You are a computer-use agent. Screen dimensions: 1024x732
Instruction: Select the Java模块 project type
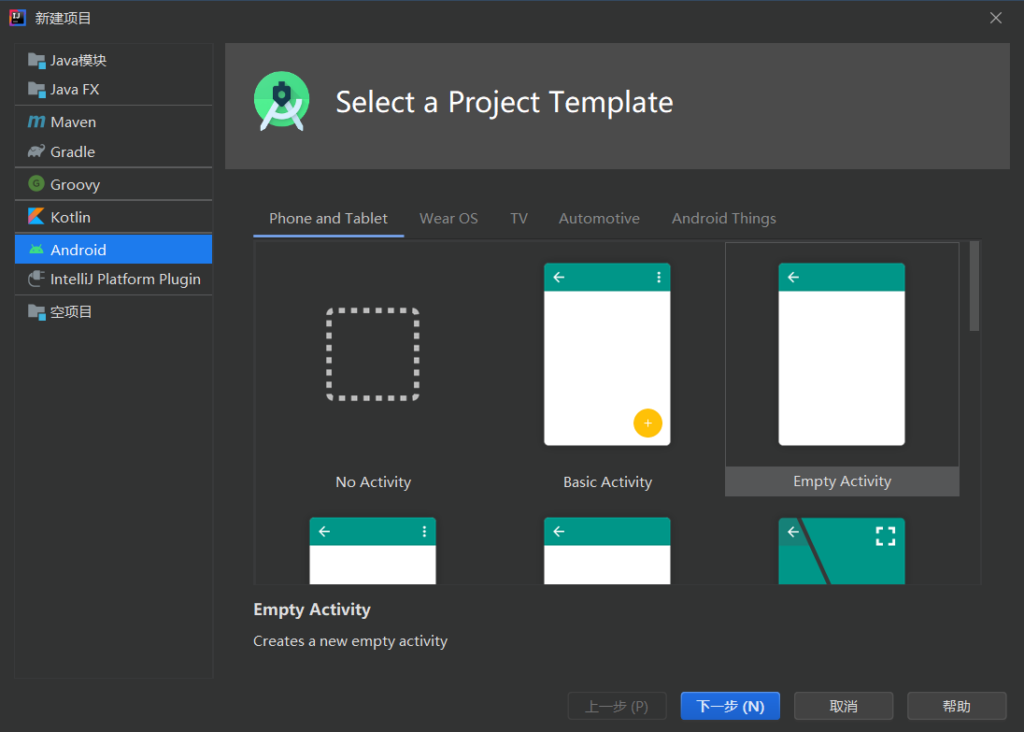click(x=114, y=61)
